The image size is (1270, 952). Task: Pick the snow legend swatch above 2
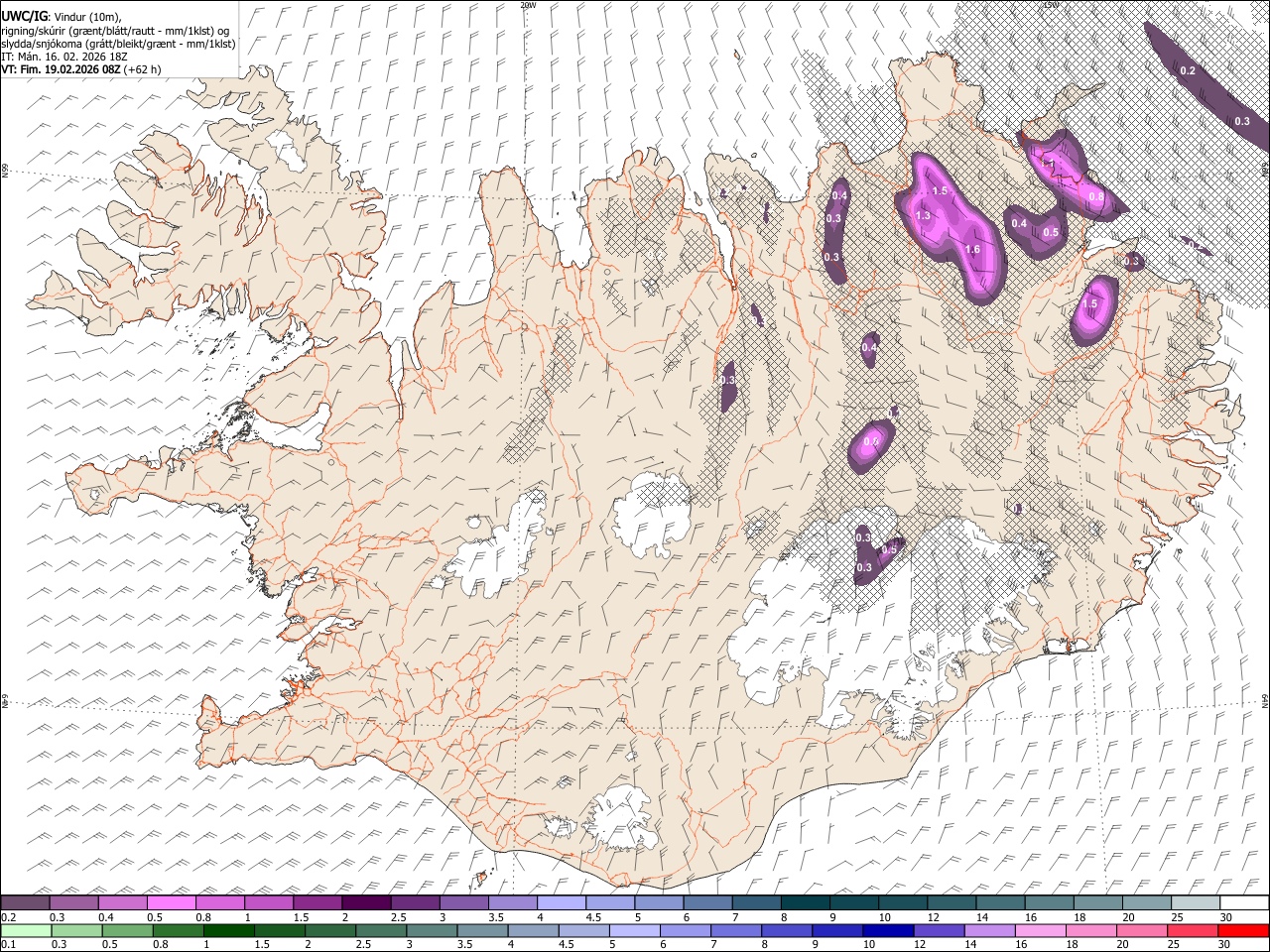point(366,902)
